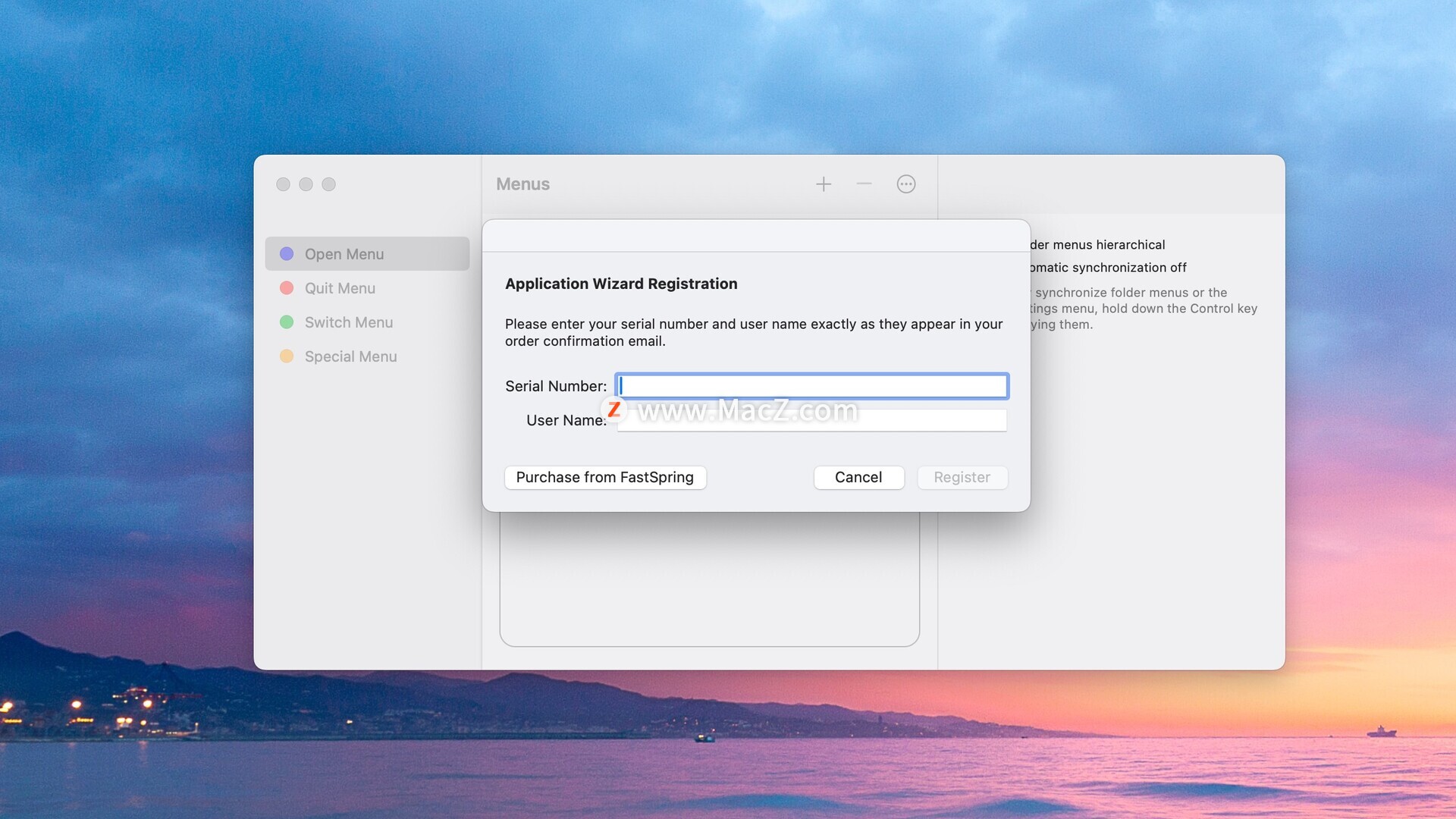Viewport: 1456px width, 819px height.
Task: Select Open Menu in the sidebar
Action: (x=344, y=254)
